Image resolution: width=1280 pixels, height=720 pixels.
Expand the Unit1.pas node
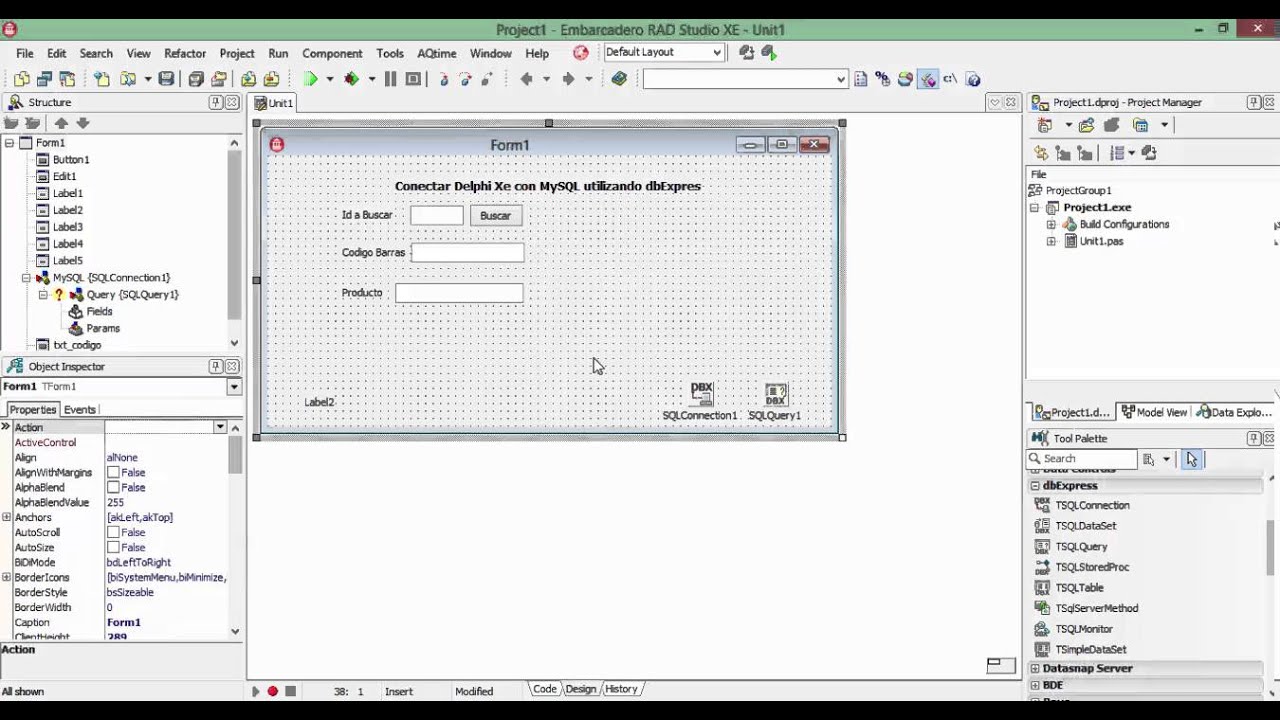pos(1051,242)
